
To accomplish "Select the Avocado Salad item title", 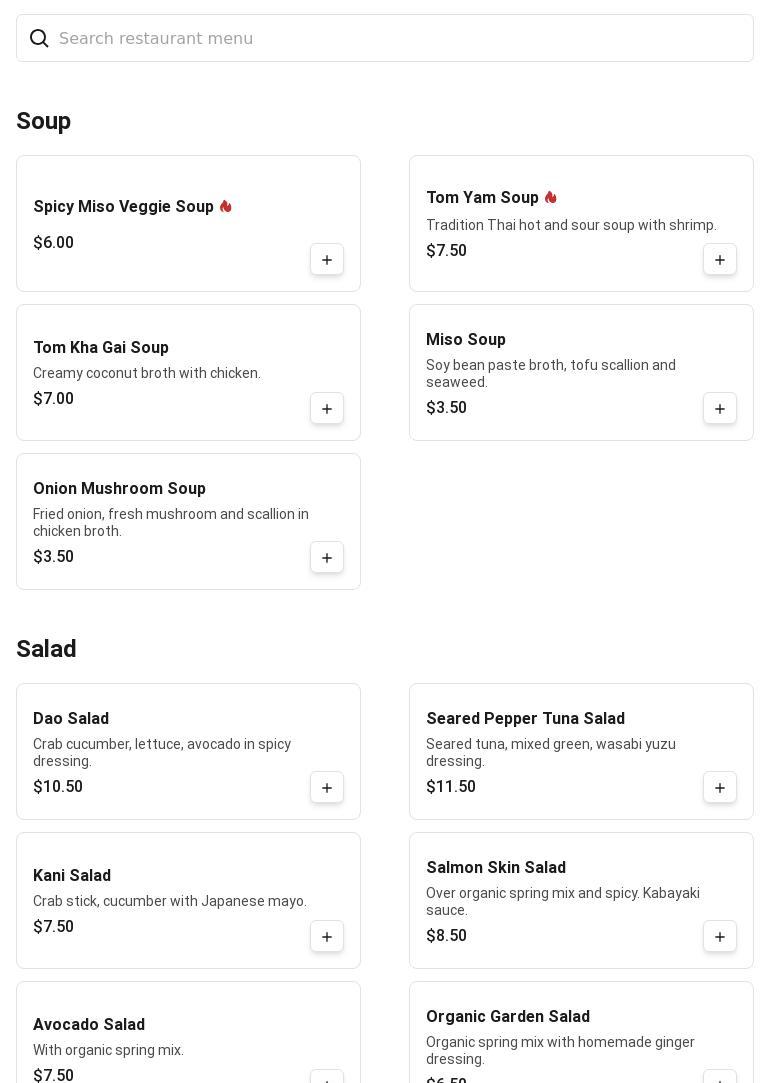I will click(x=89, y=1025).
